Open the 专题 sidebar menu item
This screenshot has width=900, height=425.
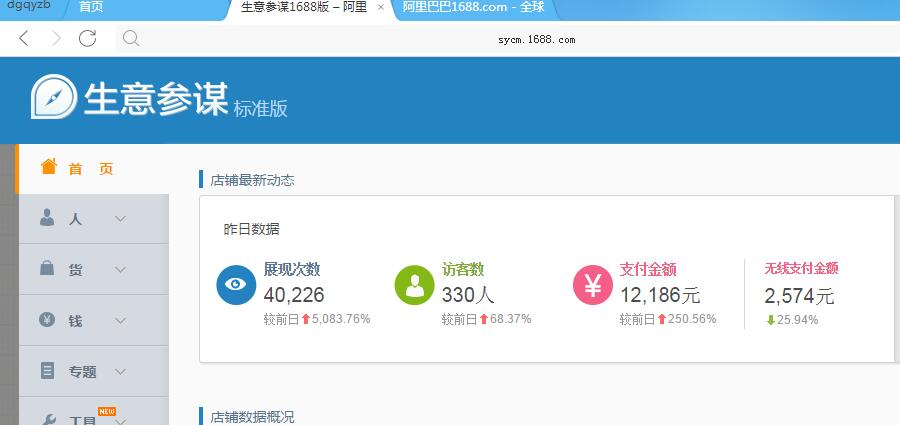pyautogui.click(x=94, y=372)
